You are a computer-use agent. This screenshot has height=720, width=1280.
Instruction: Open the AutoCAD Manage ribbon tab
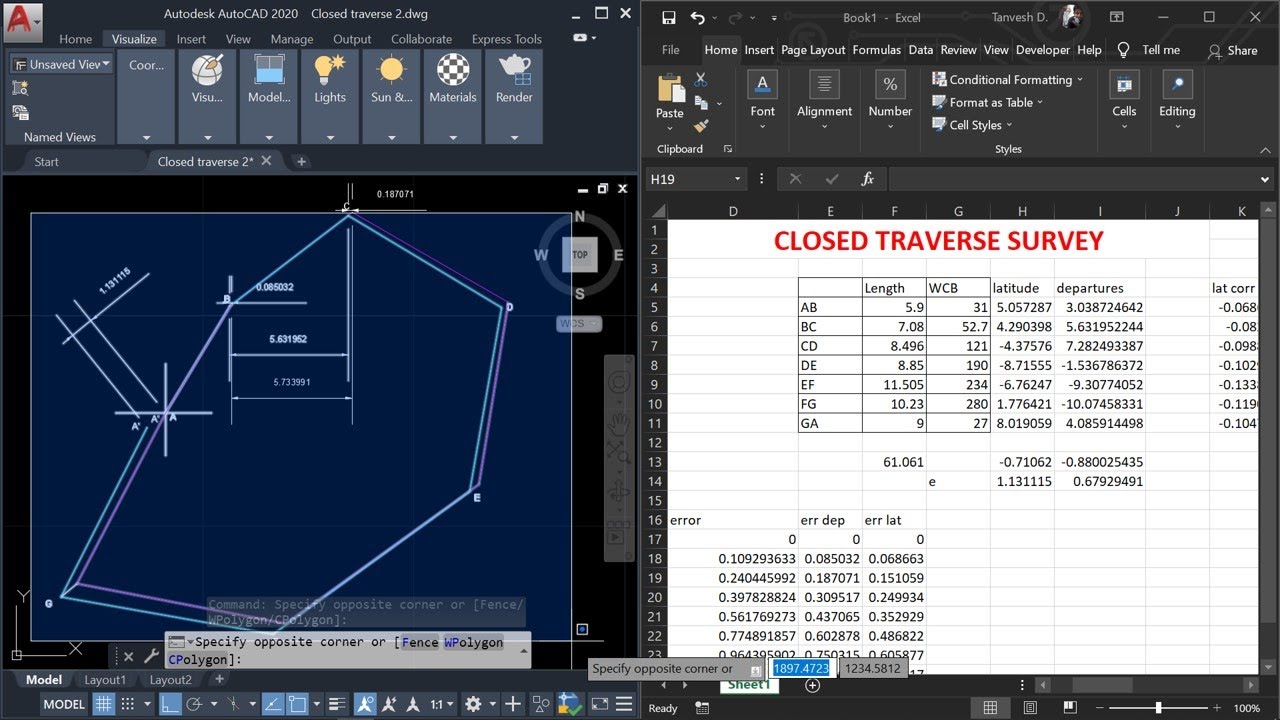click(x=292, y=39)
